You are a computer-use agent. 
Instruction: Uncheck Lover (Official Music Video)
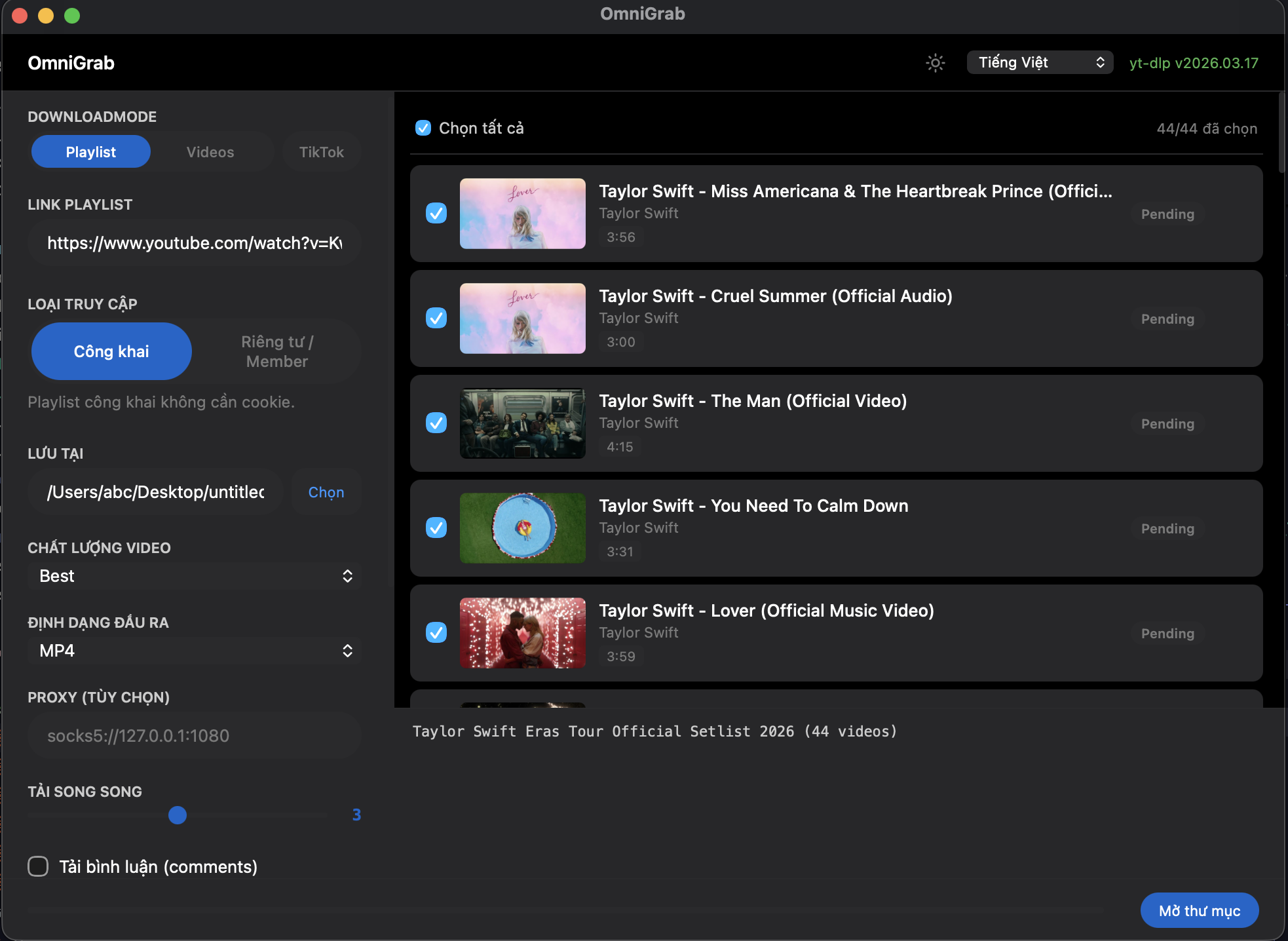[436, 632]
